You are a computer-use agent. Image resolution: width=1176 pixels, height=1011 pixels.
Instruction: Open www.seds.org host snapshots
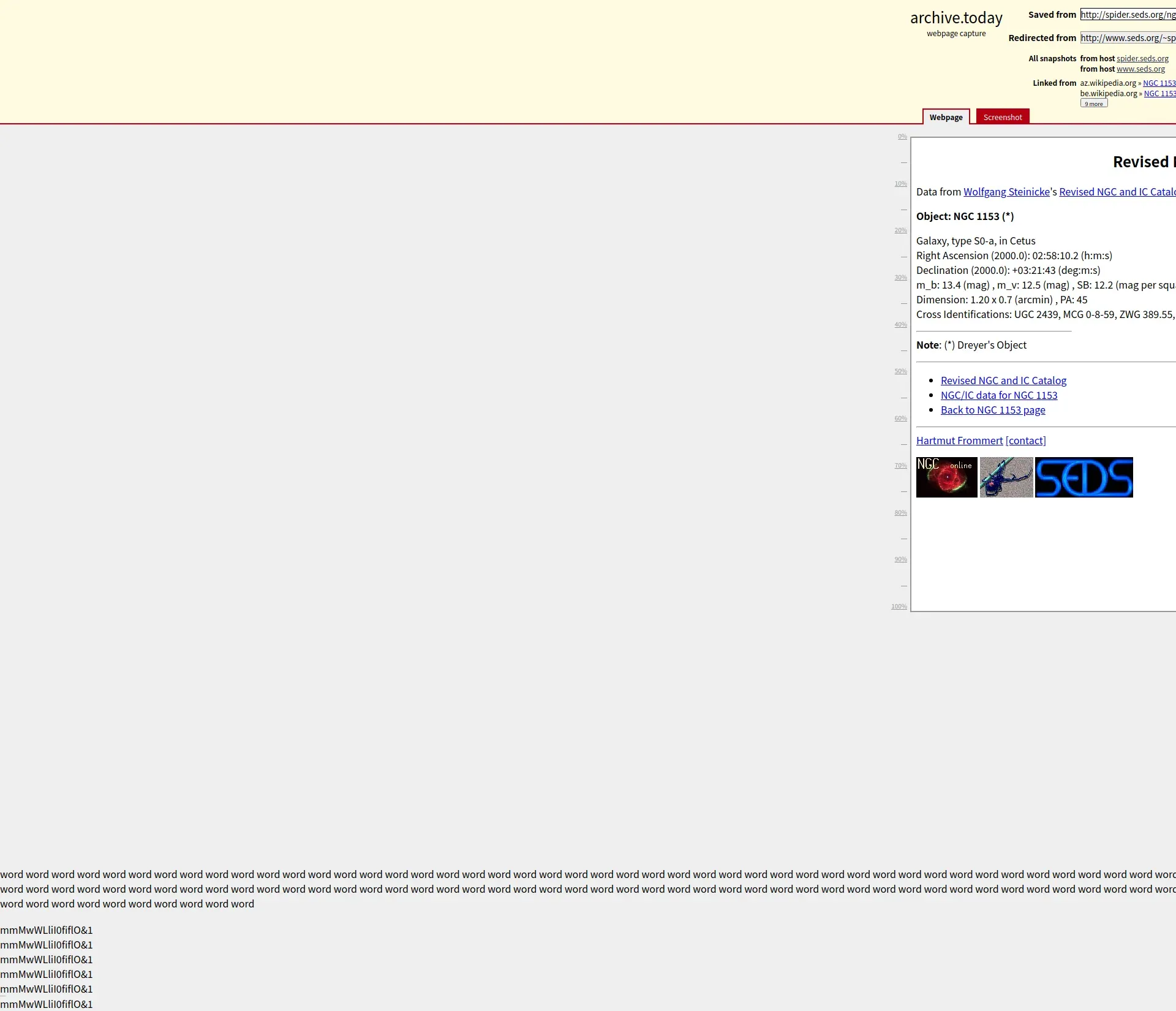1140,69
